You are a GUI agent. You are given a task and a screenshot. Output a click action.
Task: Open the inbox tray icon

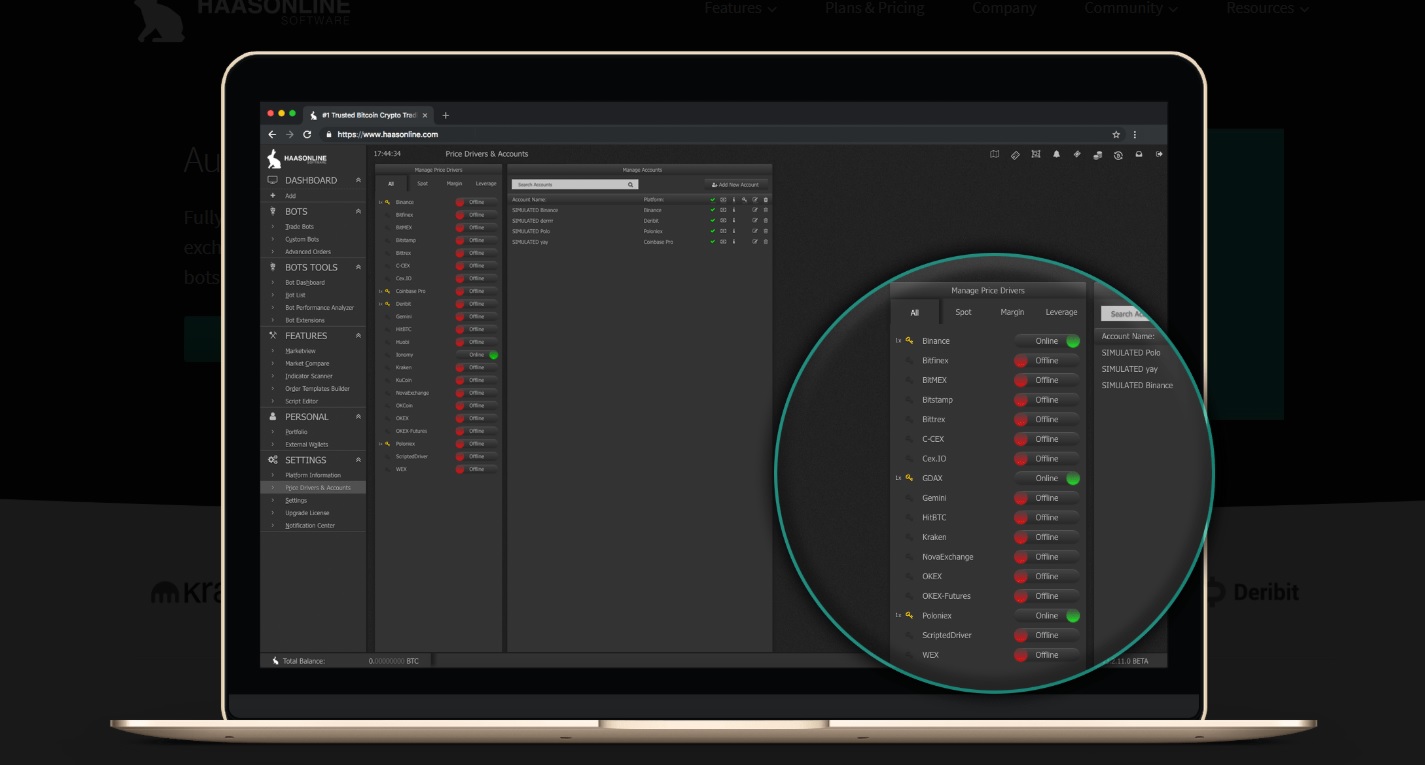(x=1139, y=154)
